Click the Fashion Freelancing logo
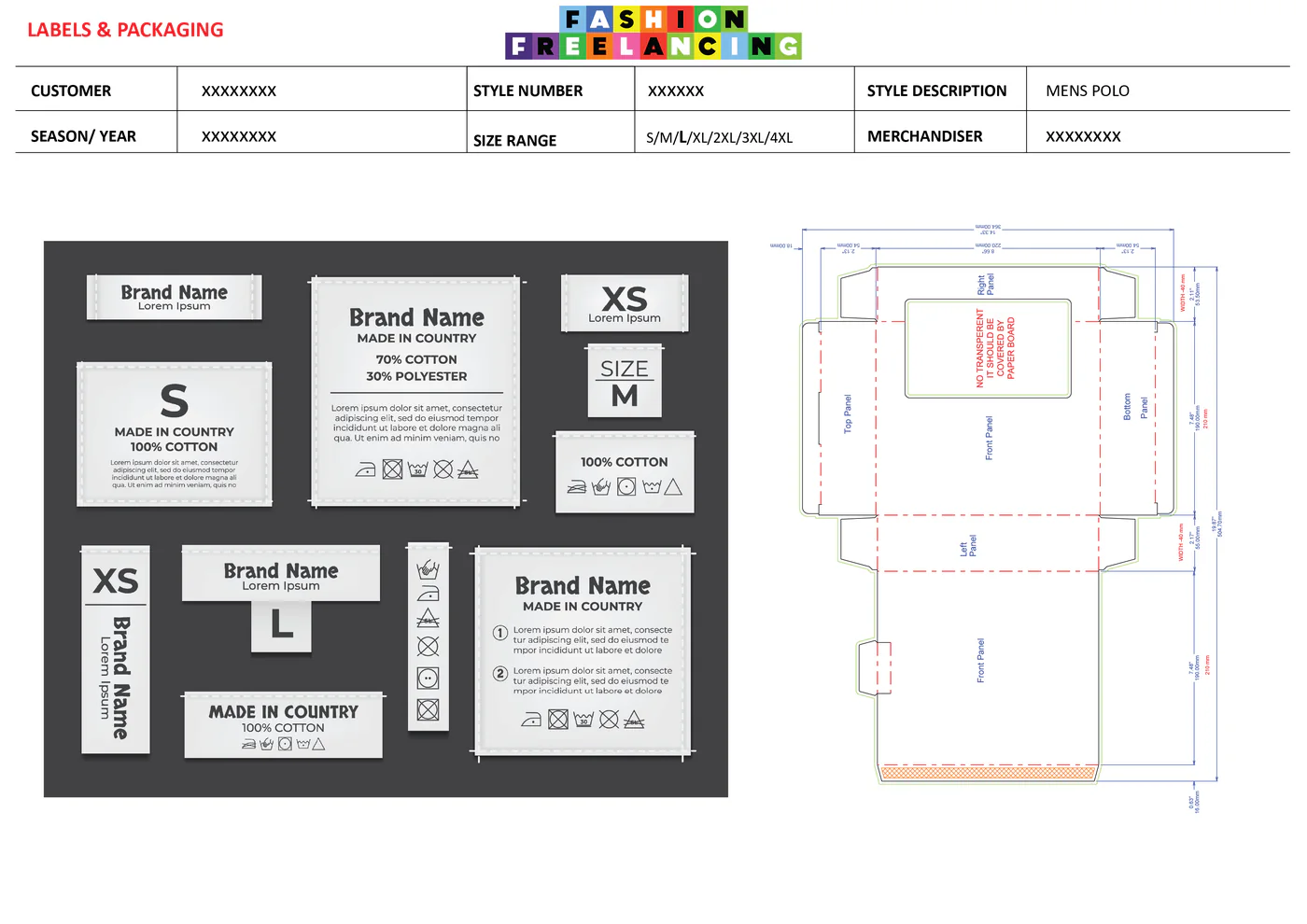1307x924 pixels. 653,33
